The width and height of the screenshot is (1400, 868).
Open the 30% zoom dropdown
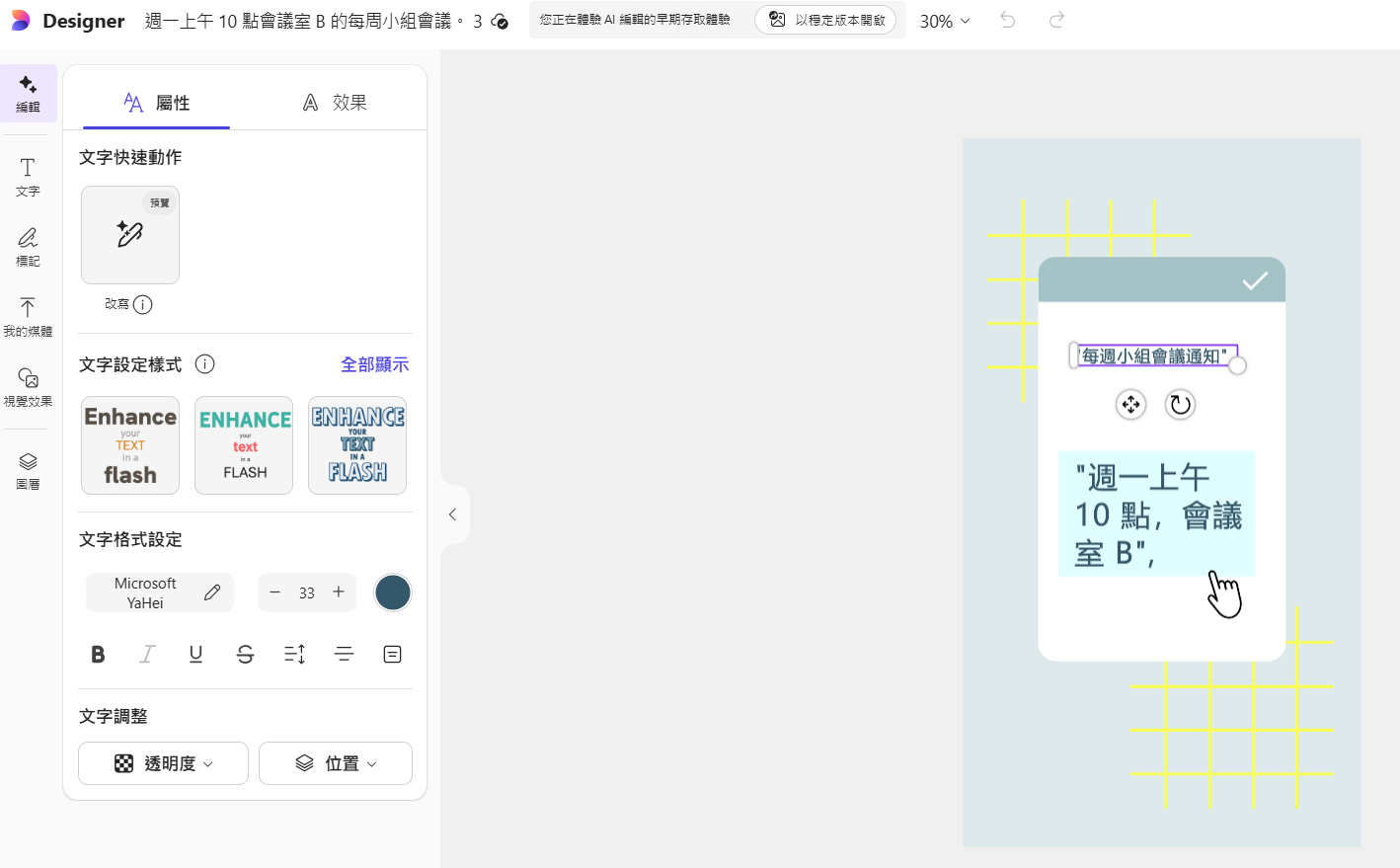[x=945, y=21]
